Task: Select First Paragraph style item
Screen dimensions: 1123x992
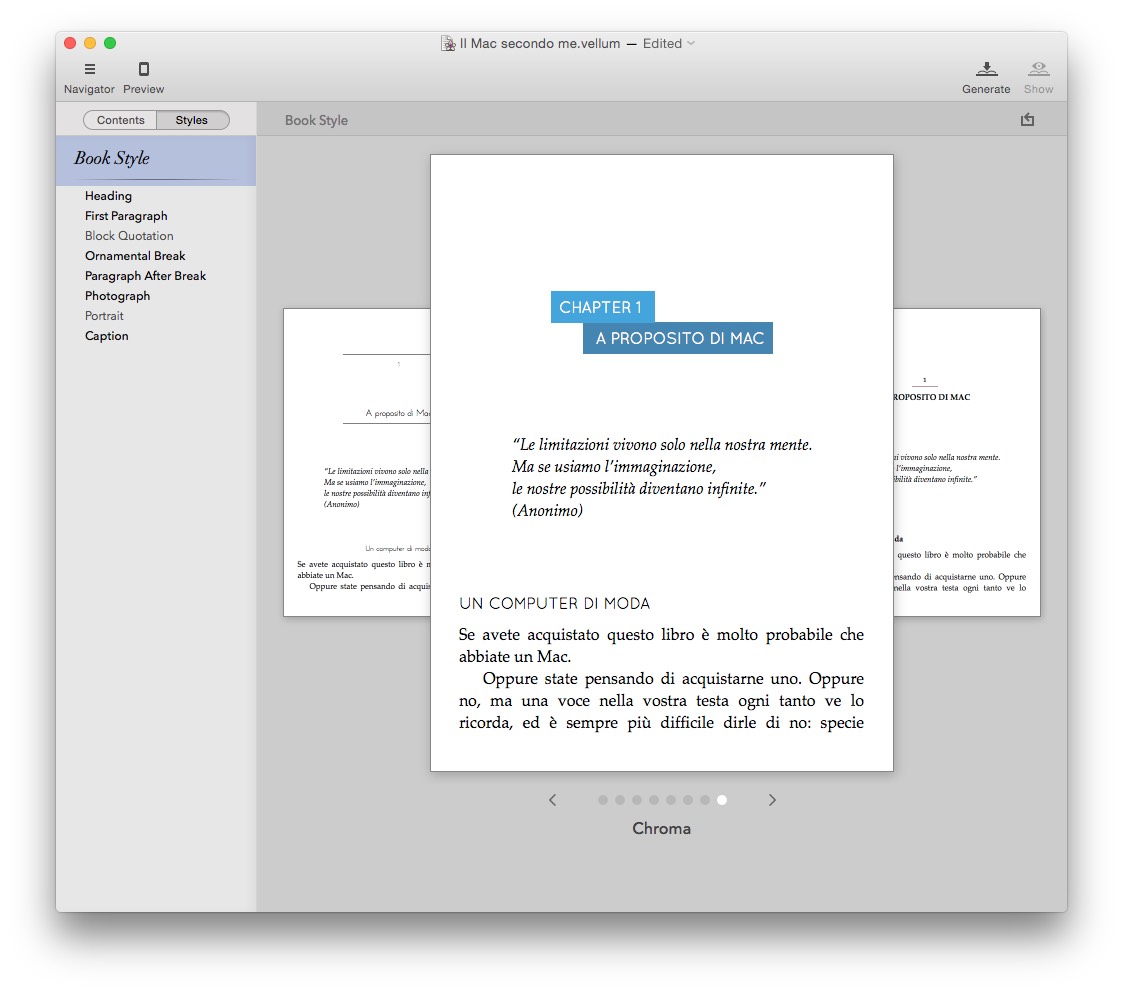Action: tap(126, 216)
